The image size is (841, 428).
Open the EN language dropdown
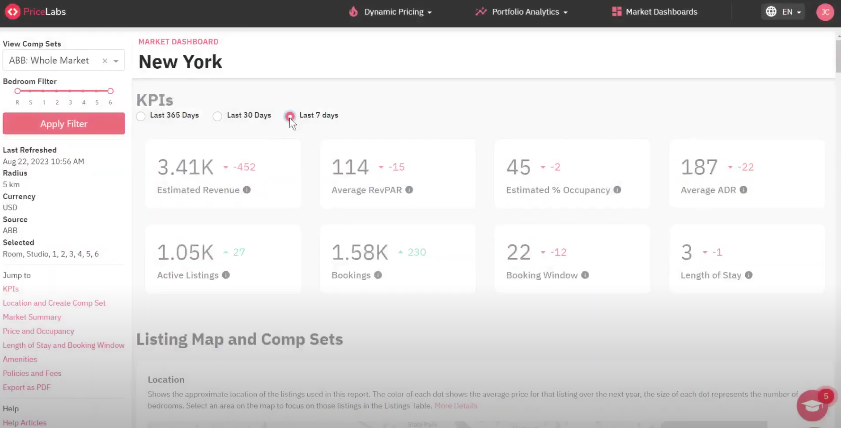(x=783, y=12)
